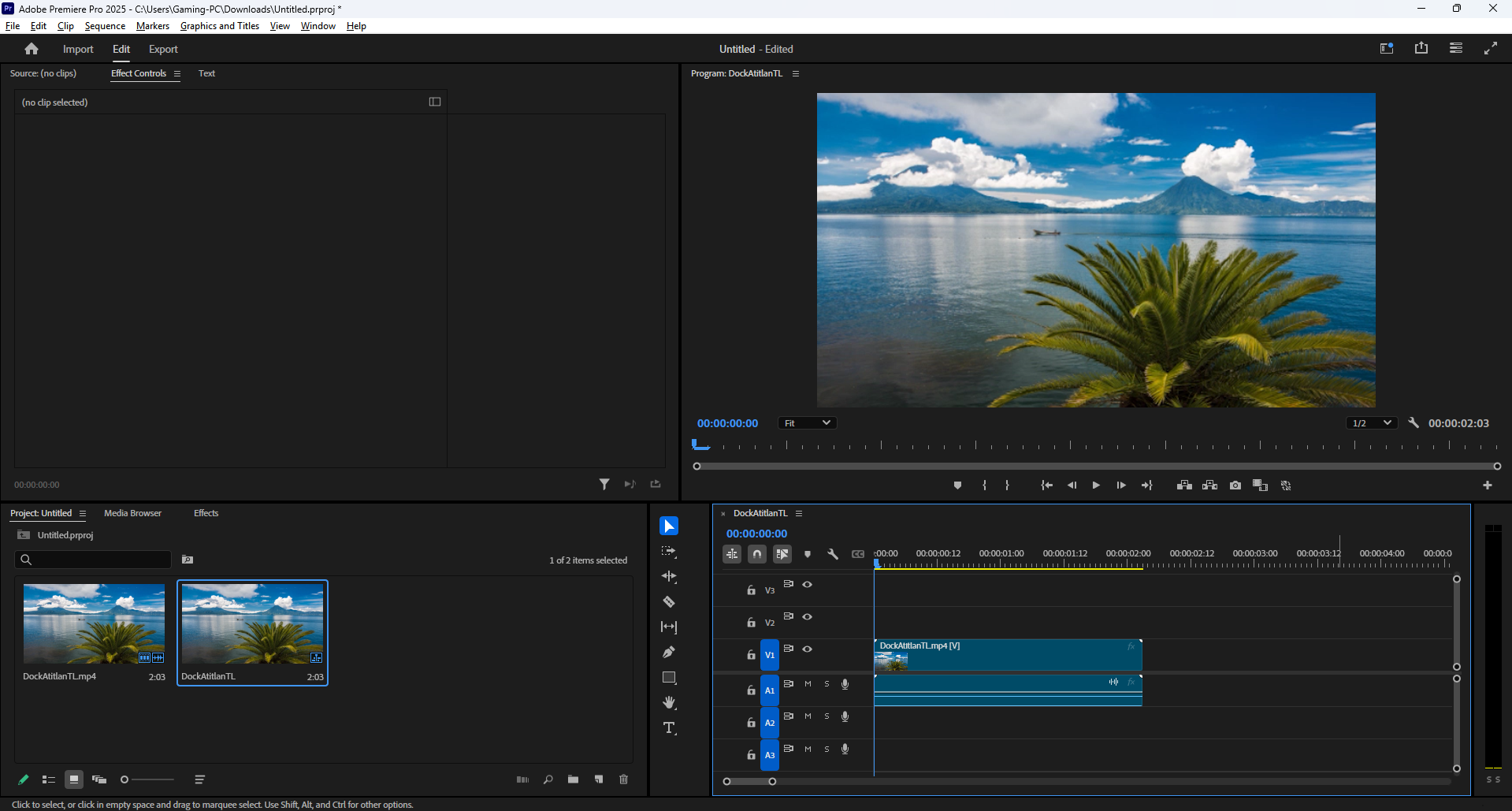
Task: Play the sequence in Program monitor
Action: [1096, 485]
